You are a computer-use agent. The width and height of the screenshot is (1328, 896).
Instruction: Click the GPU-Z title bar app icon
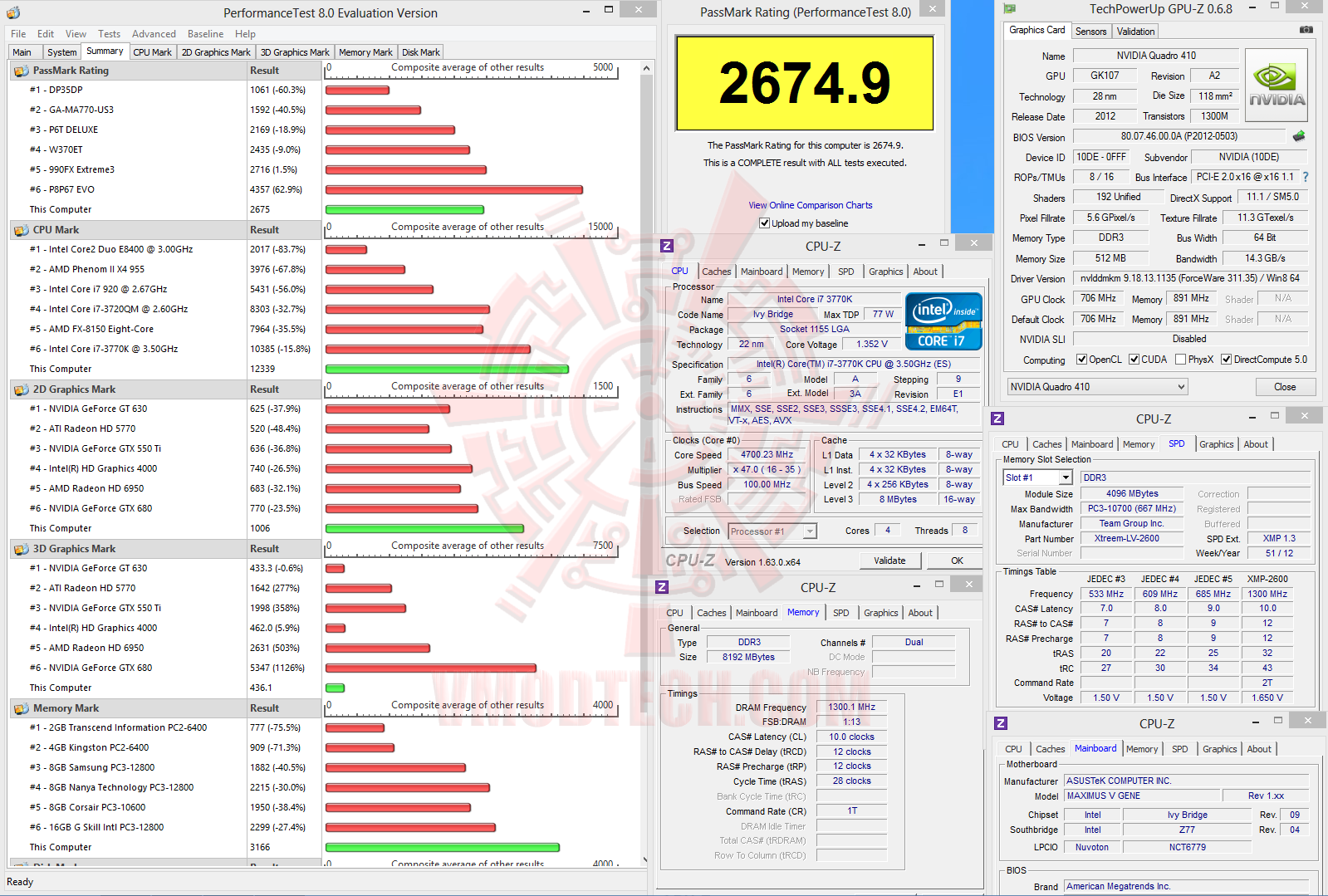click(x=1010, y=9)
